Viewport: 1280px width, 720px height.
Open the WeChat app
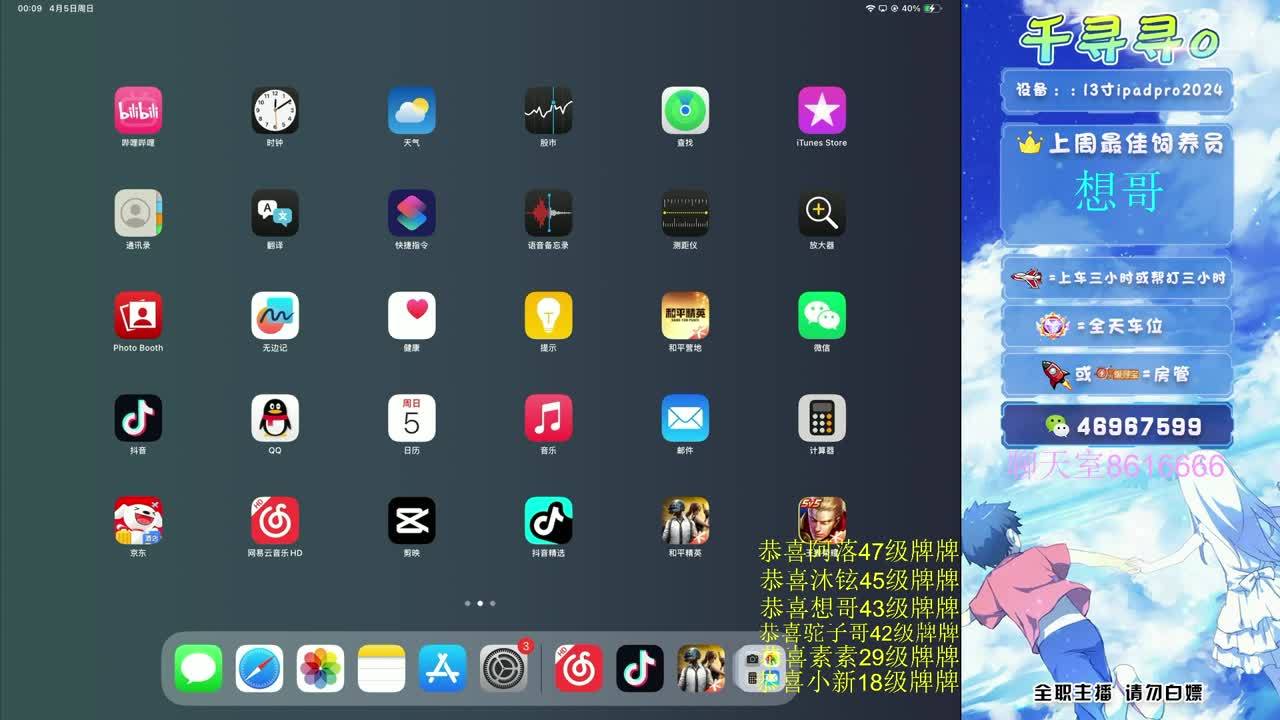pos(822,316)
